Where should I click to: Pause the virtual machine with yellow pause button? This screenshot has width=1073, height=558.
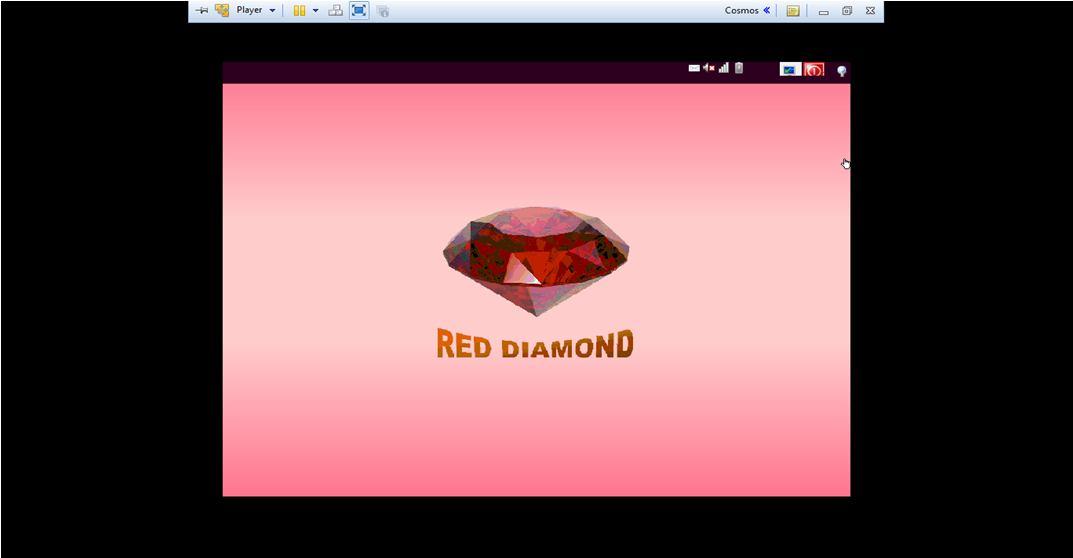coord(299,10)
